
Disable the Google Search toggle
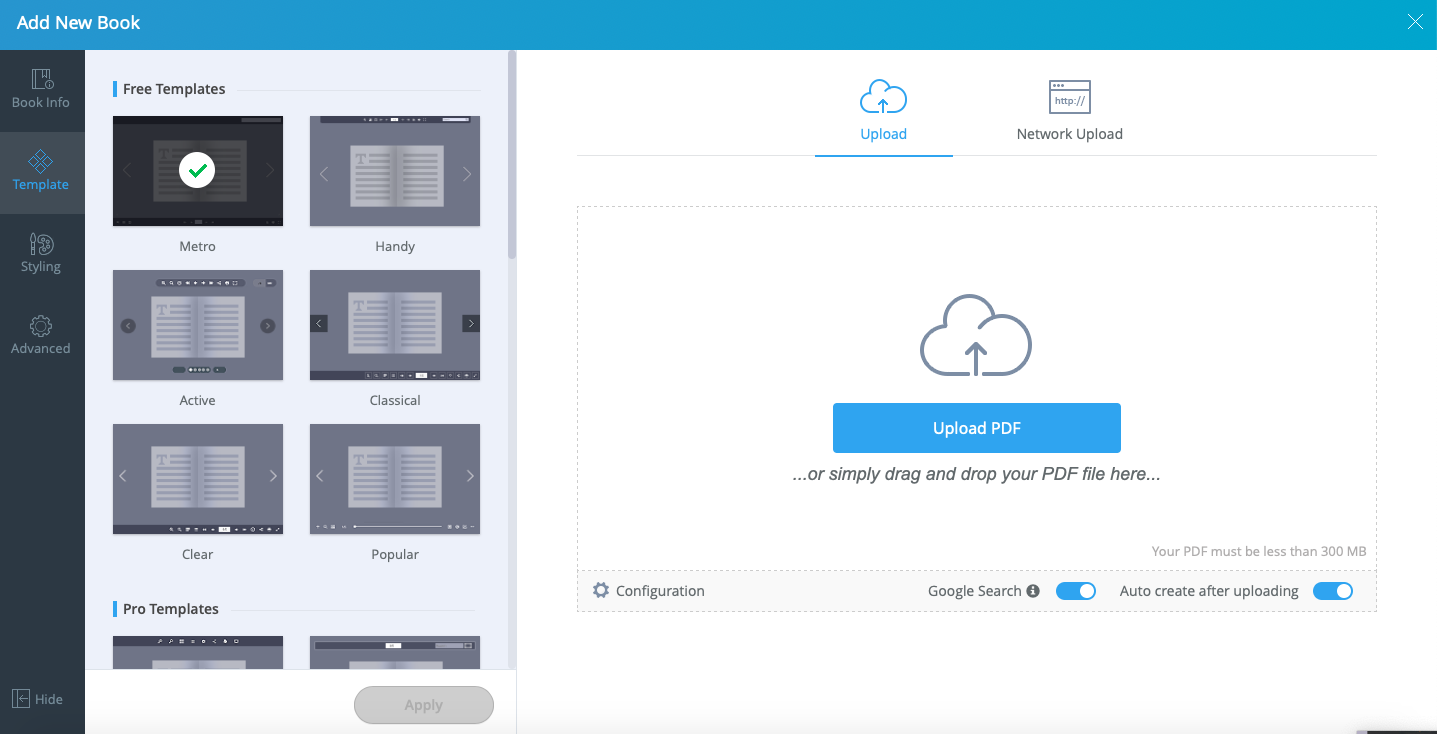coord(1076,591)
